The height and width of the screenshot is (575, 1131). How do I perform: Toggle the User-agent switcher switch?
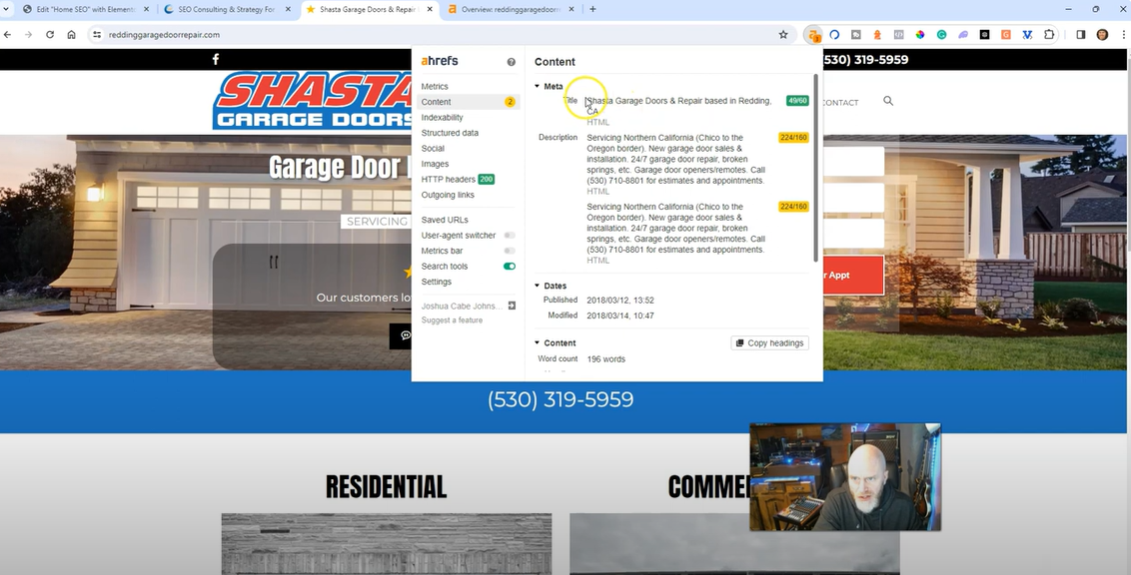(509, 235)
